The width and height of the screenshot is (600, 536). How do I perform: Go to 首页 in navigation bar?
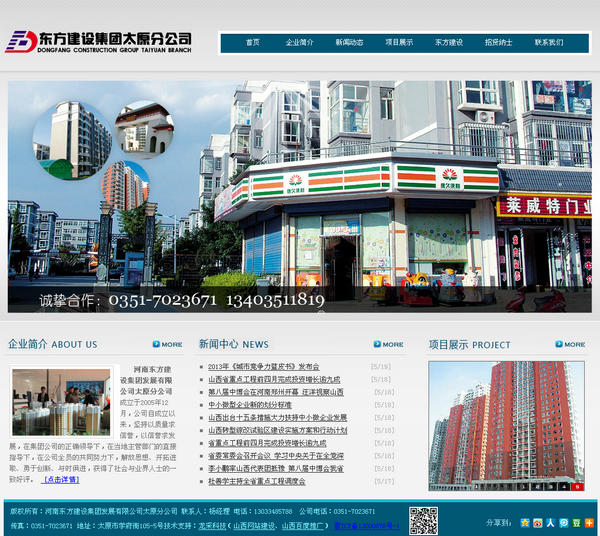pyautogui.click(x=252, y=43)
